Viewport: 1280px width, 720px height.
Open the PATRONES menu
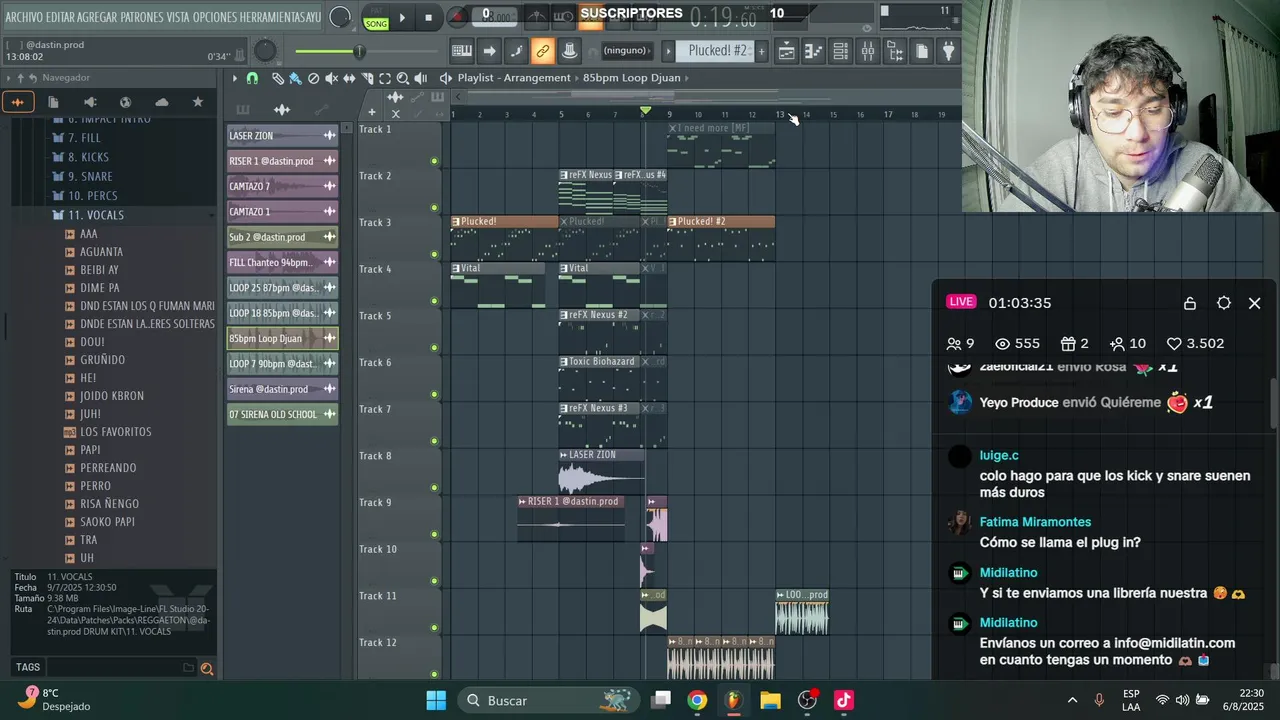(x=142, y=17)
